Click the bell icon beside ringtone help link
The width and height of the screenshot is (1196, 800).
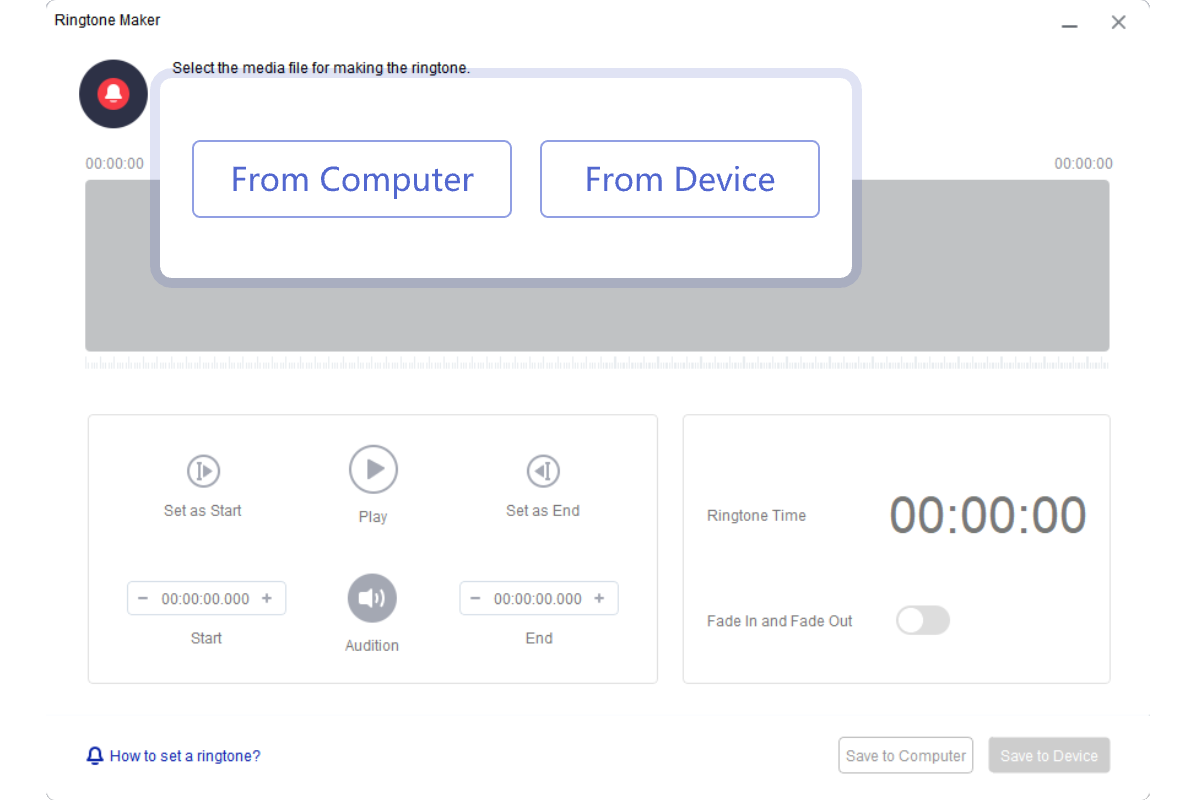tap(95, 756)
